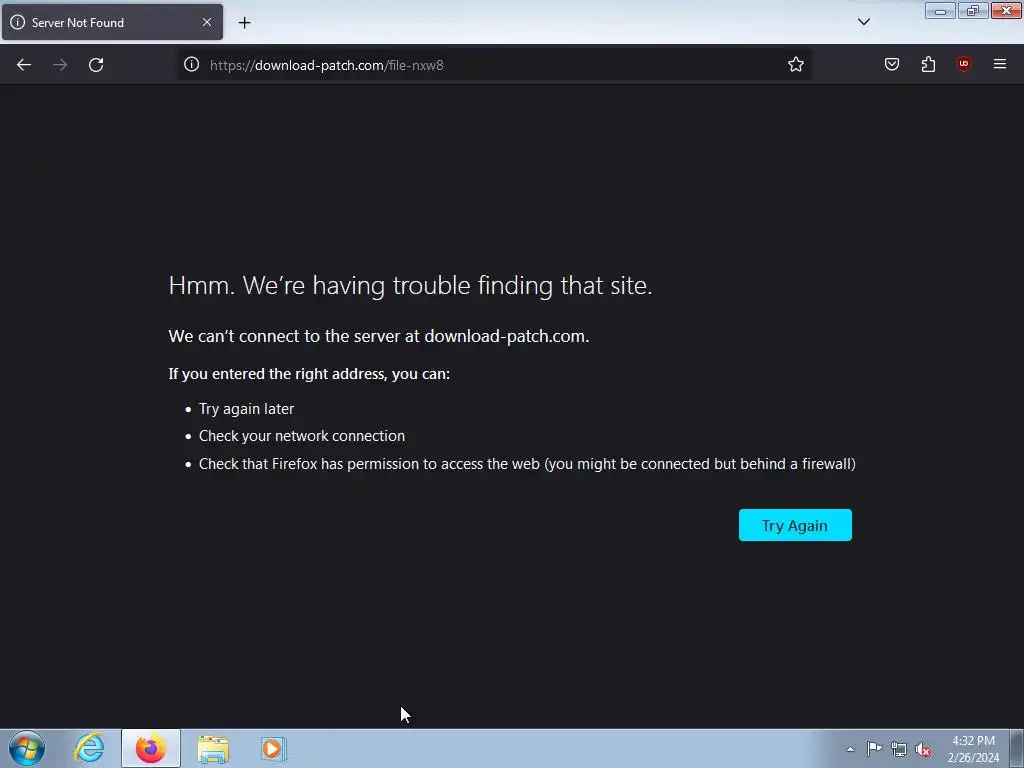Focus the address bar showing download-patch.com URL

click(494, 65)
